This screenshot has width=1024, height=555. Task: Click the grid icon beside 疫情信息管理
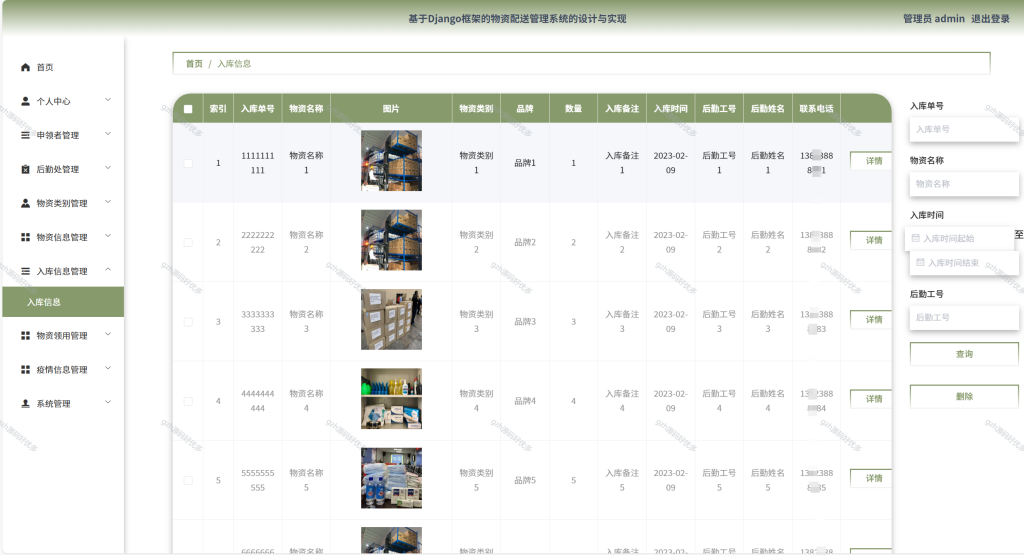[x=25, y=370]
